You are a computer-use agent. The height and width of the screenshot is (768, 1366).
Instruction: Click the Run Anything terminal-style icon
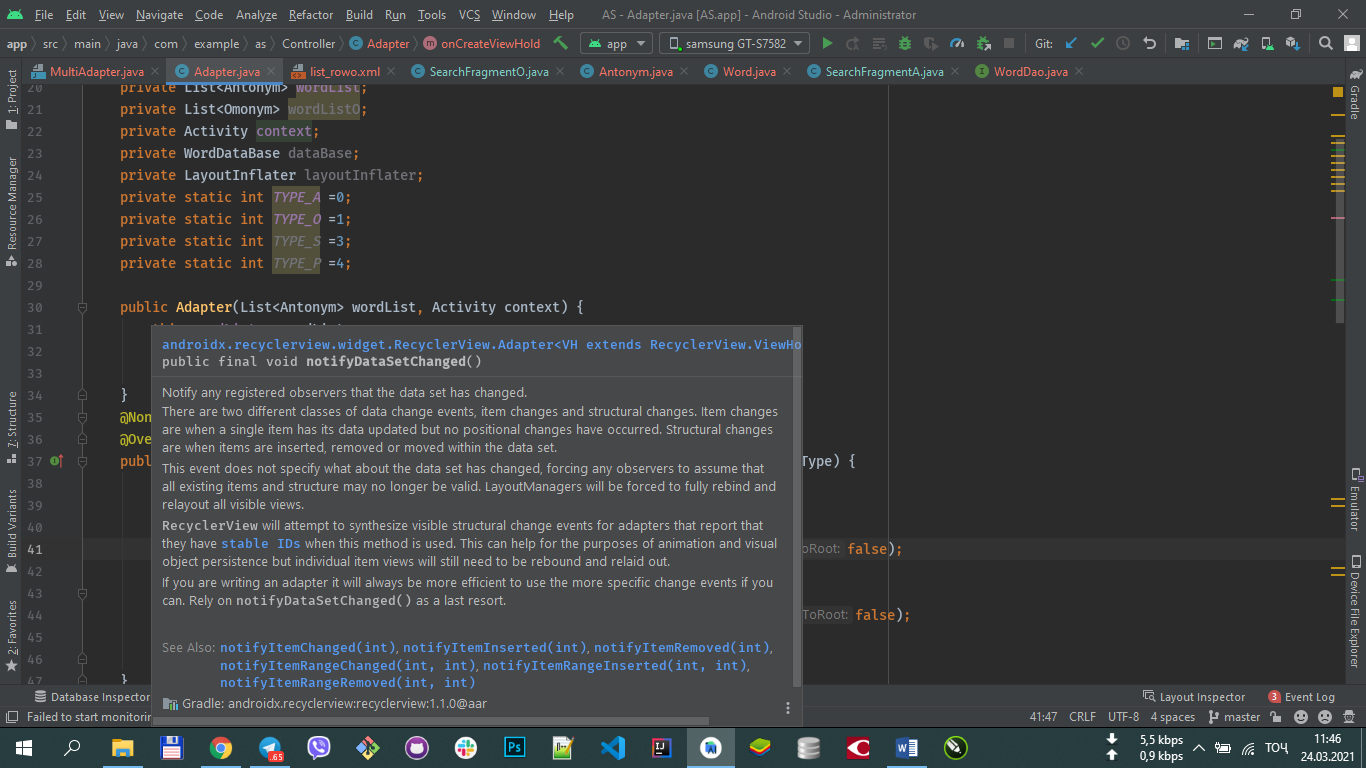(1215, 44)
